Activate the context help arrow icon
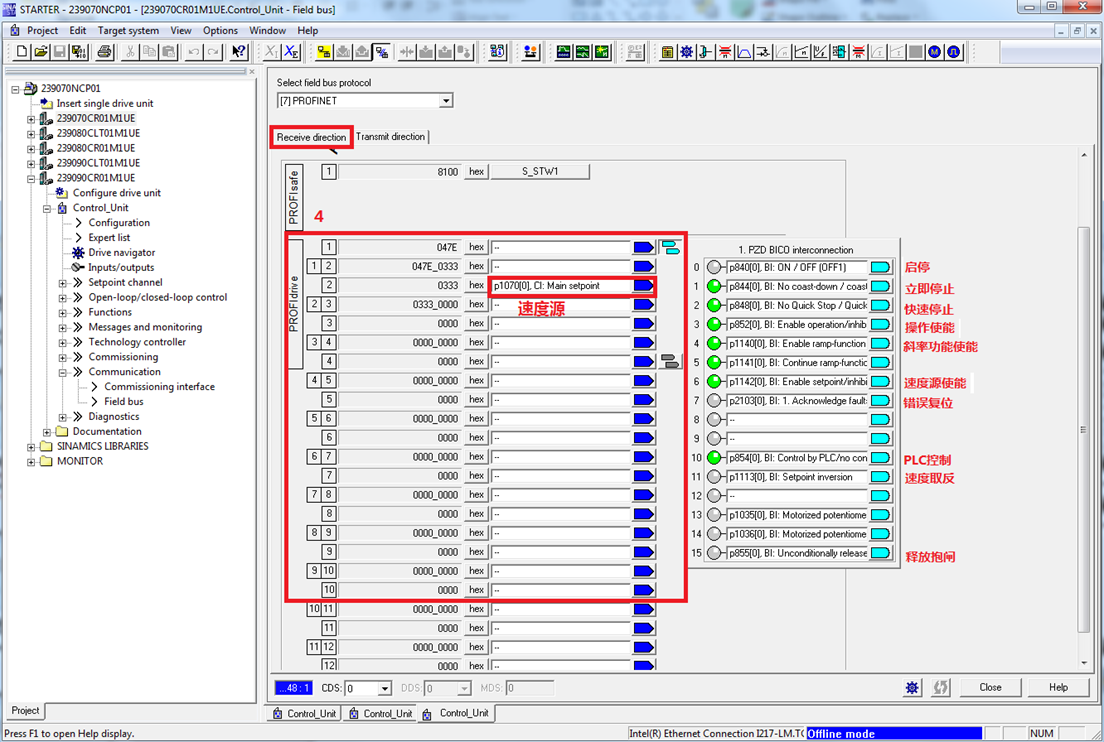Screen dimensions: 1104x742 [x=239, y=52]
